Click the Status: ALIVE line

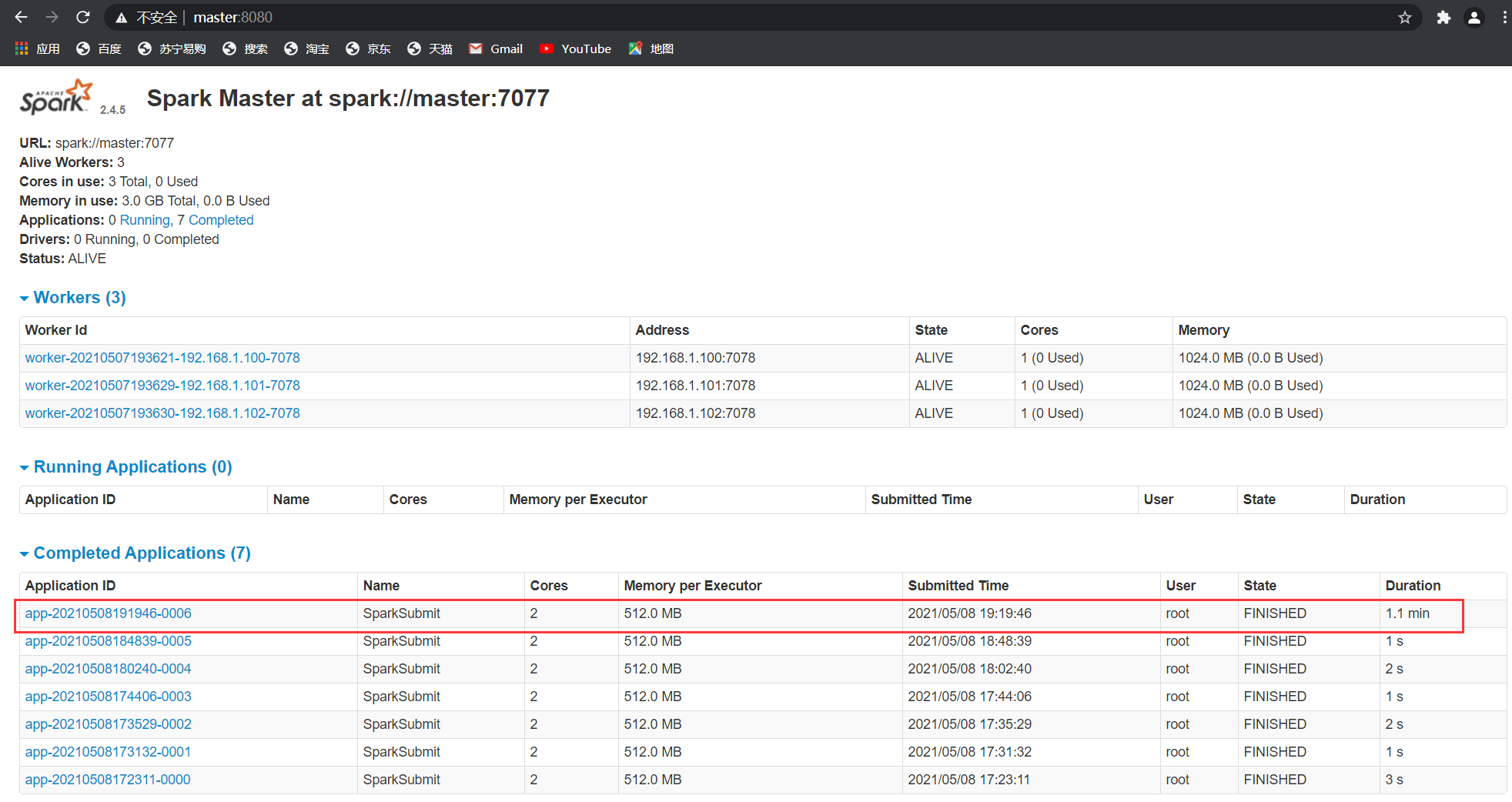coord(62,259)
